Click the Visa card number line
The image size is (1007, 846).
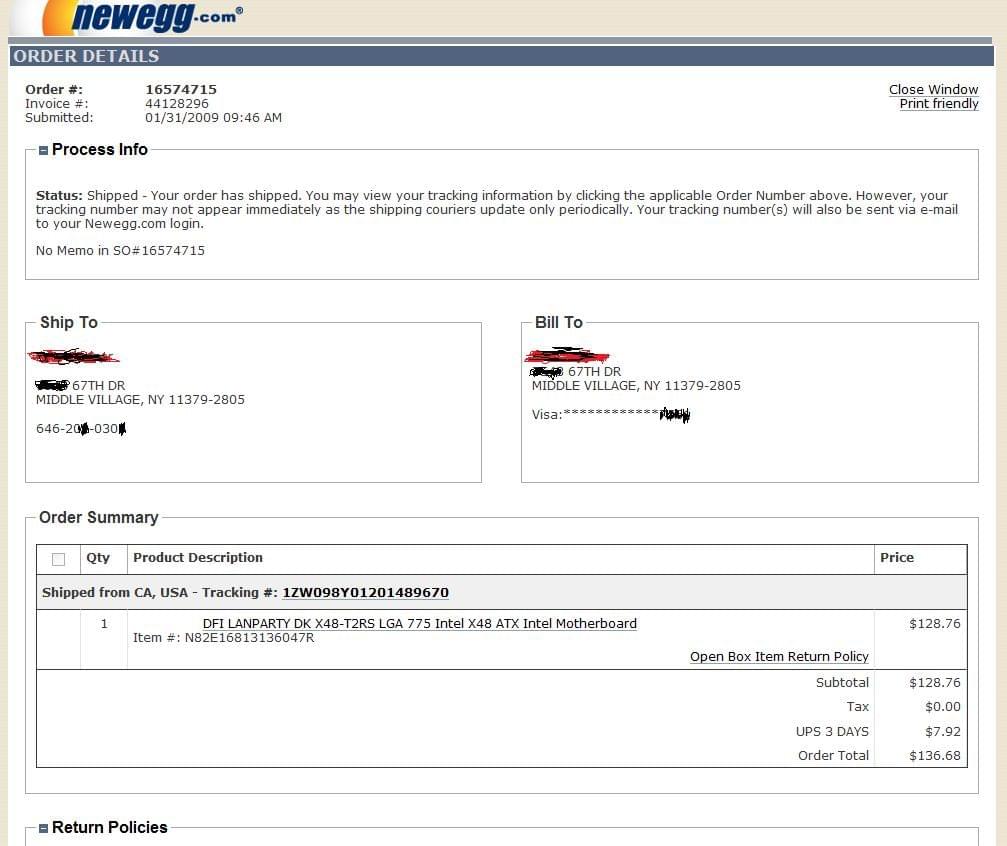[610, 414]
